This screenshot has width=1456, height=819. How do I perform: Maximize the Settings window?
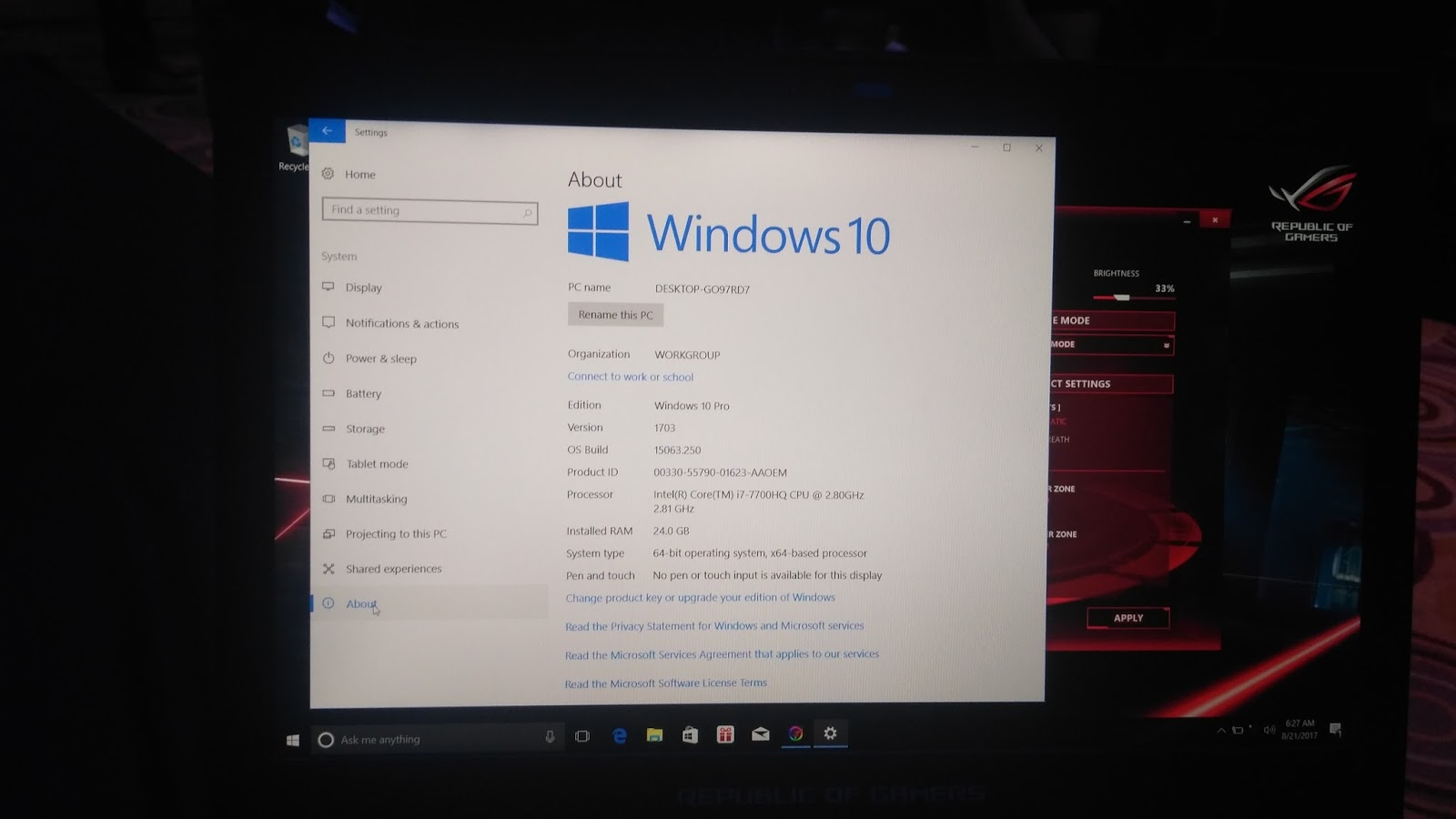pos(1006,147)
